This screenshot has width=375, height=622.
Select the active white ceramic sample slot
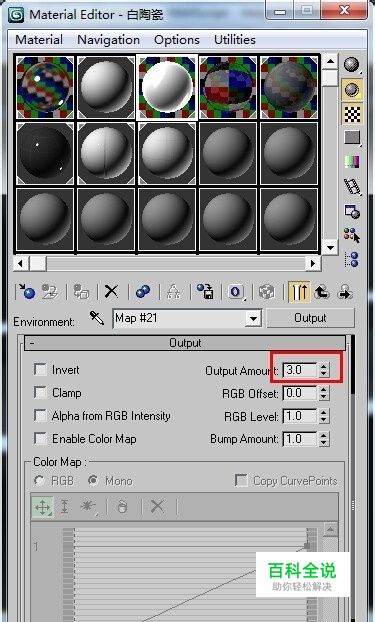[x=167, y=87]
